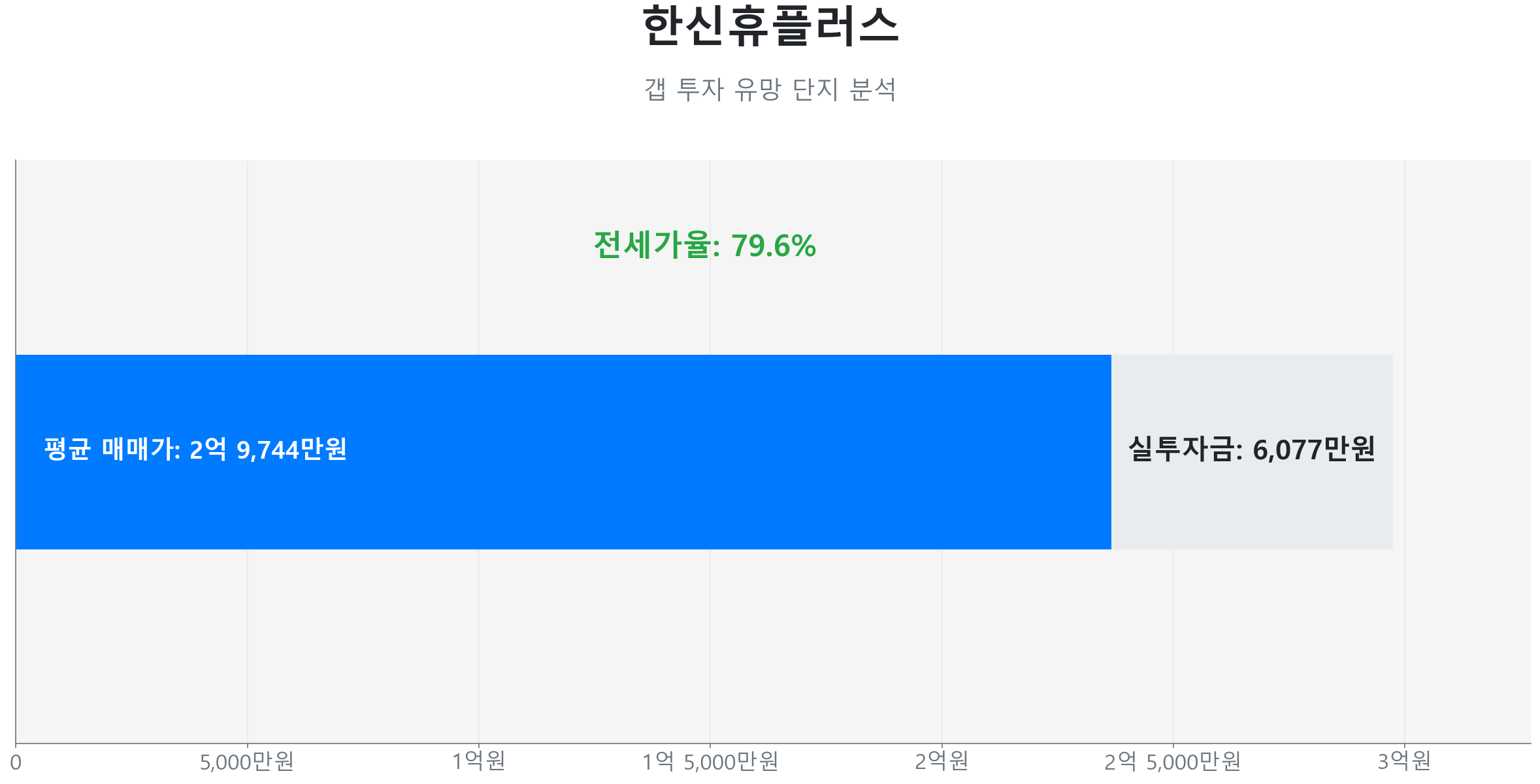Click the 2억 5,000만원 axis label
Image resolution: width=1540 pixels, height=784 pixels.
point(1173,762)
